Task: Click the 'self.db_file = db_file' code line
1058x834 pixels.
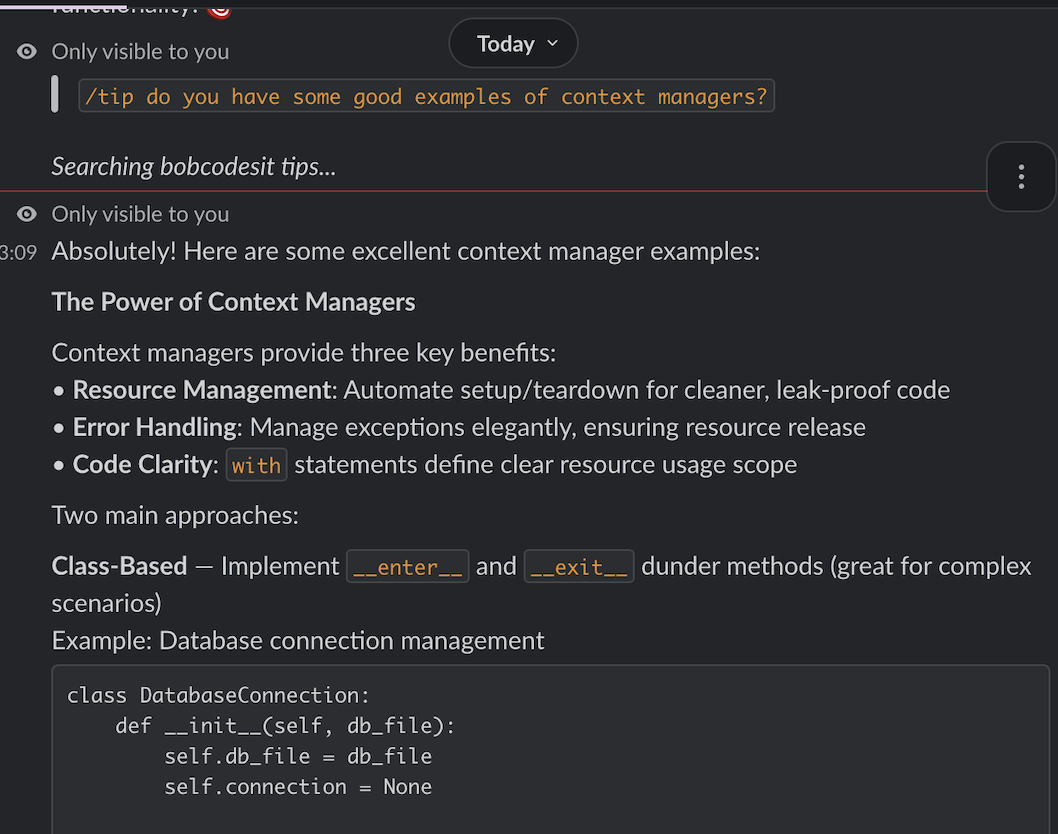Action: tap(298, 756)
